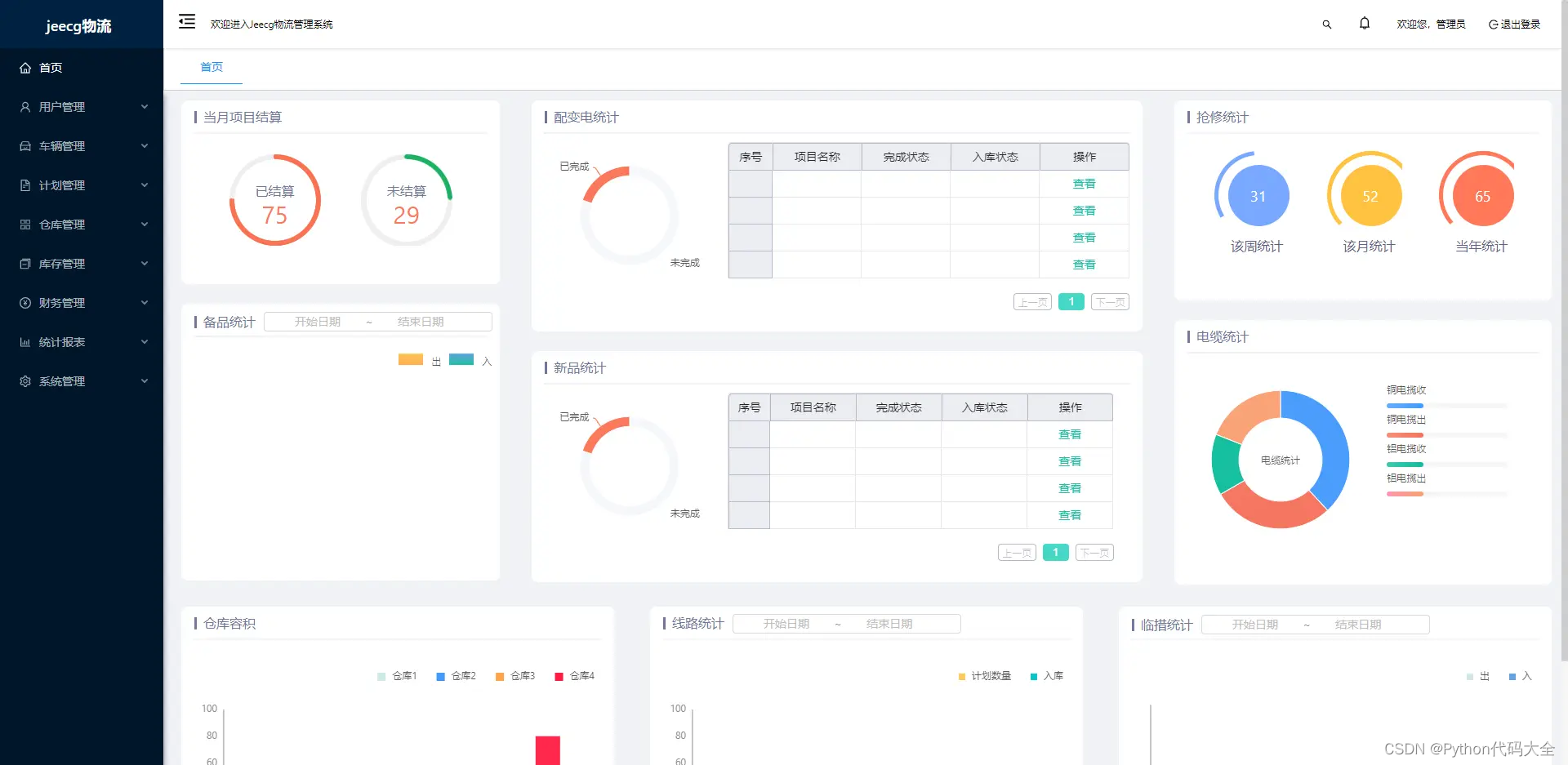Toggle 仓库1 legend in 仓库容积 chart
Viewport: 1568px width, 765px height.
397,676
